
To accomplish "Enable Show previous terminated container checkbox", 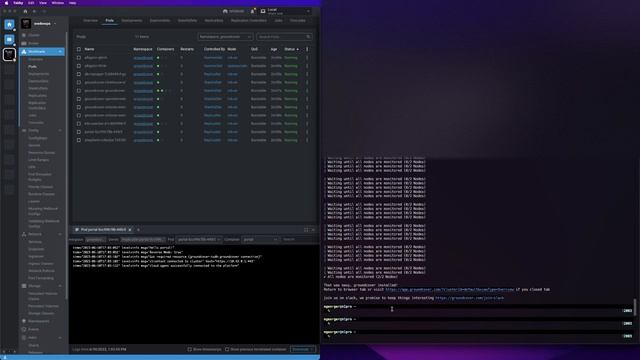I will pyautogui.click(x=227, y=349).
